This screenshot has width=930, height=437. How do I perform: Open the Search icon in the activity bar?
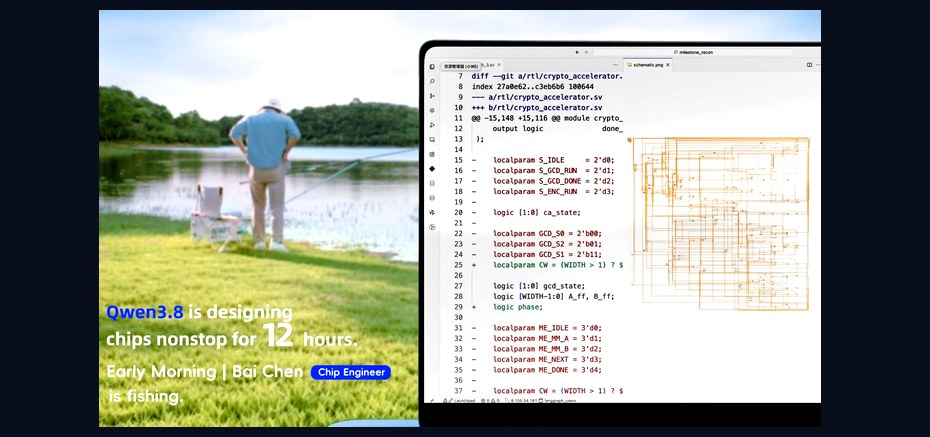[x=432, y=81]
